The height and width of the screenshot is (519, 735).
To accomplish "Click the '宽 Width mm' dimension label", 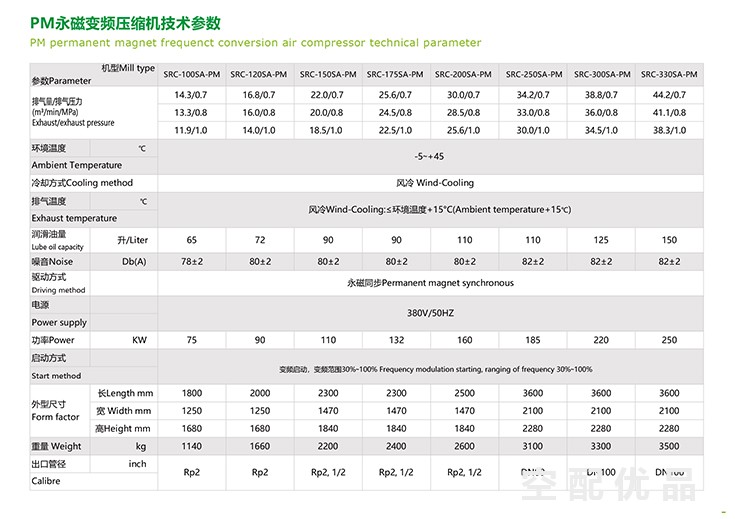I will (x=124, y=411).
